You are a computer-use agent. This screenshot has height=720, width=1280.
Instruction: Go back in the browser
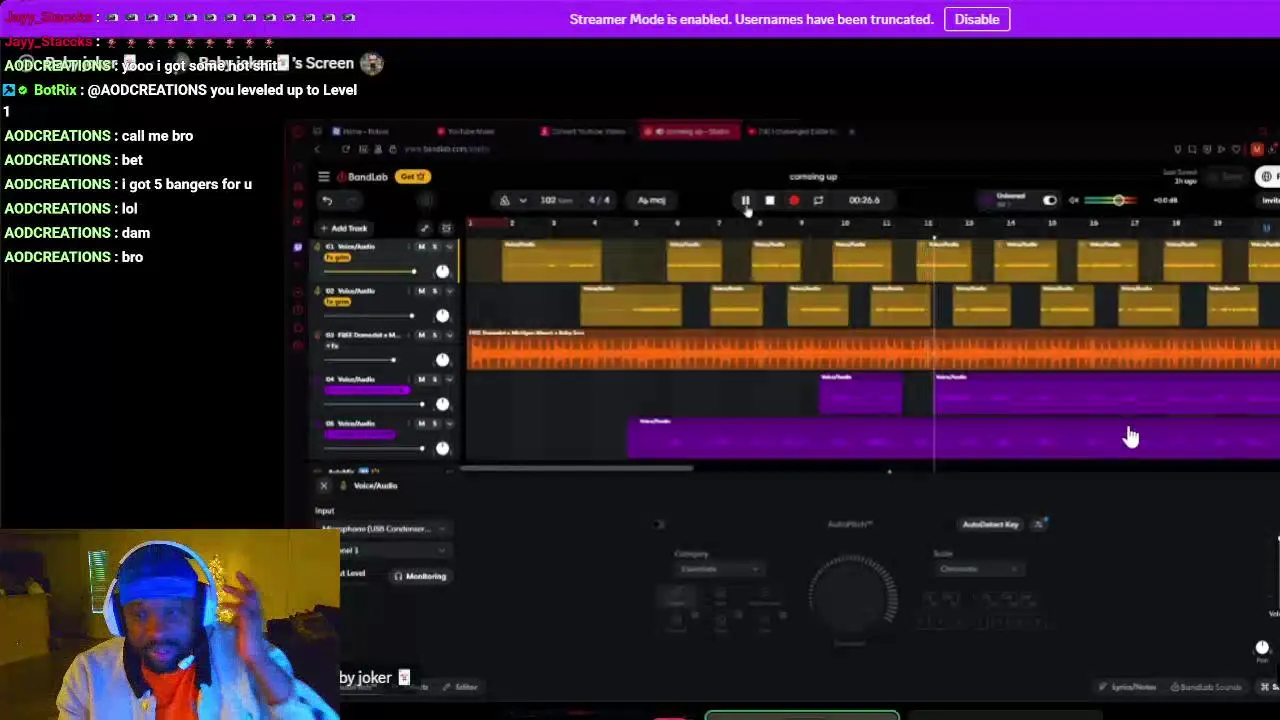(x=317, y=150)
